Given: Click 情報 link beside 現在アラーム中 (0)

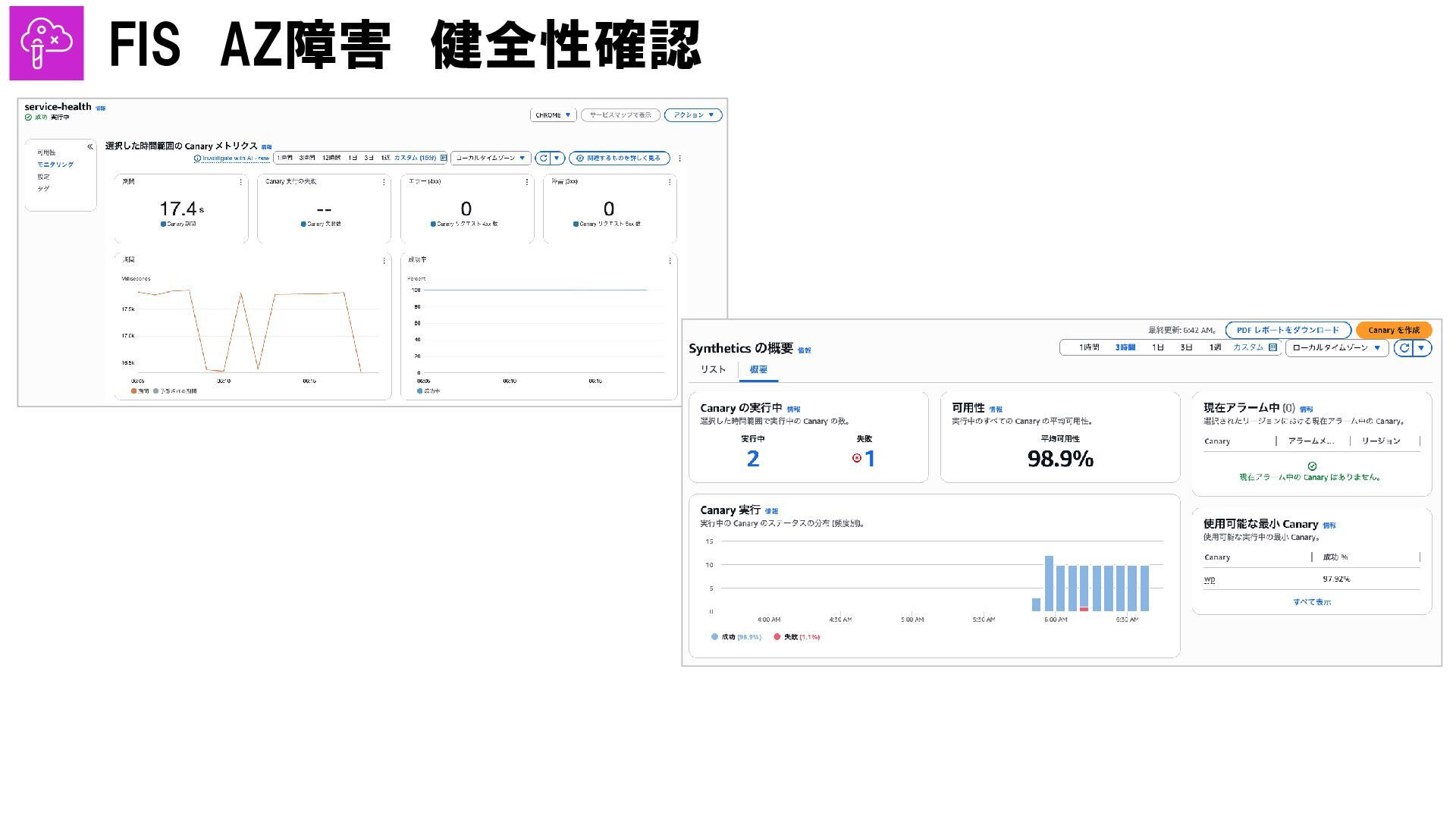Looking at the screenshot, I should pos(1306,409).
